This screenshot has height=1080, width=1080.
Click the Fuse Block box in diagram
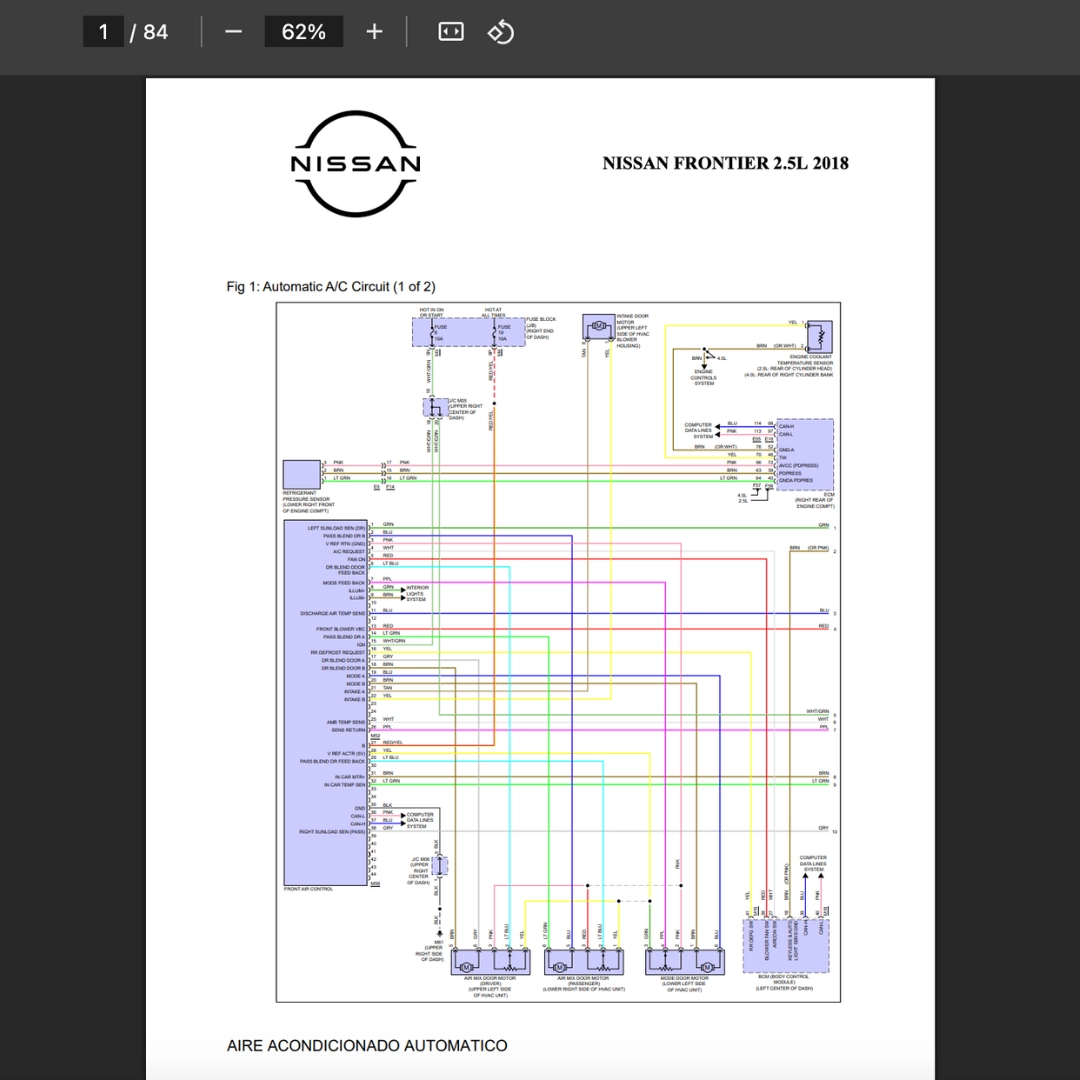468,332
